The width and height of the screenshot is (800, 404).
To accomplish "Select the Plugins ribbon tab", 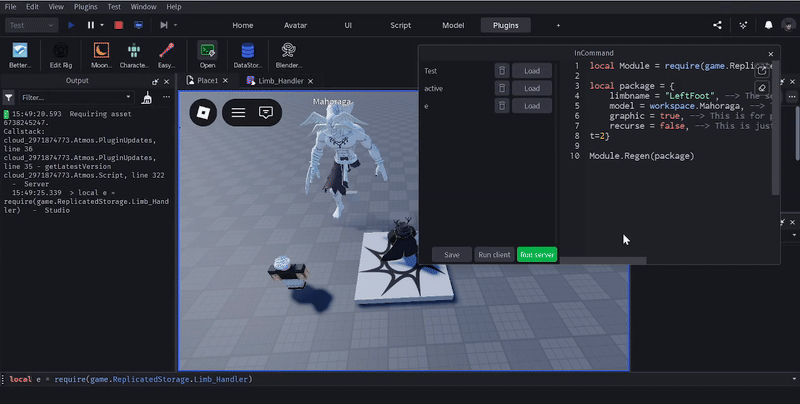I will click(506, 25).
